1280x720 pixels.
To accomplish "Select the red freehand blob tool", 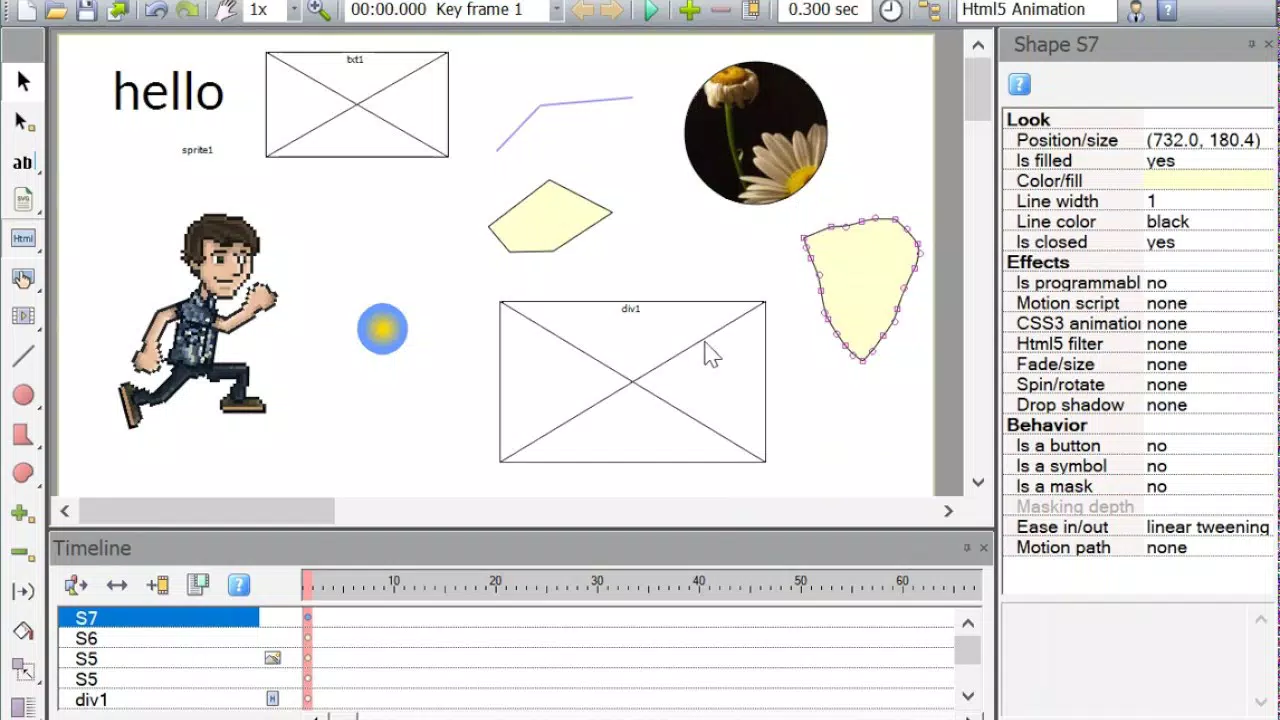I will tap(23, 473).
